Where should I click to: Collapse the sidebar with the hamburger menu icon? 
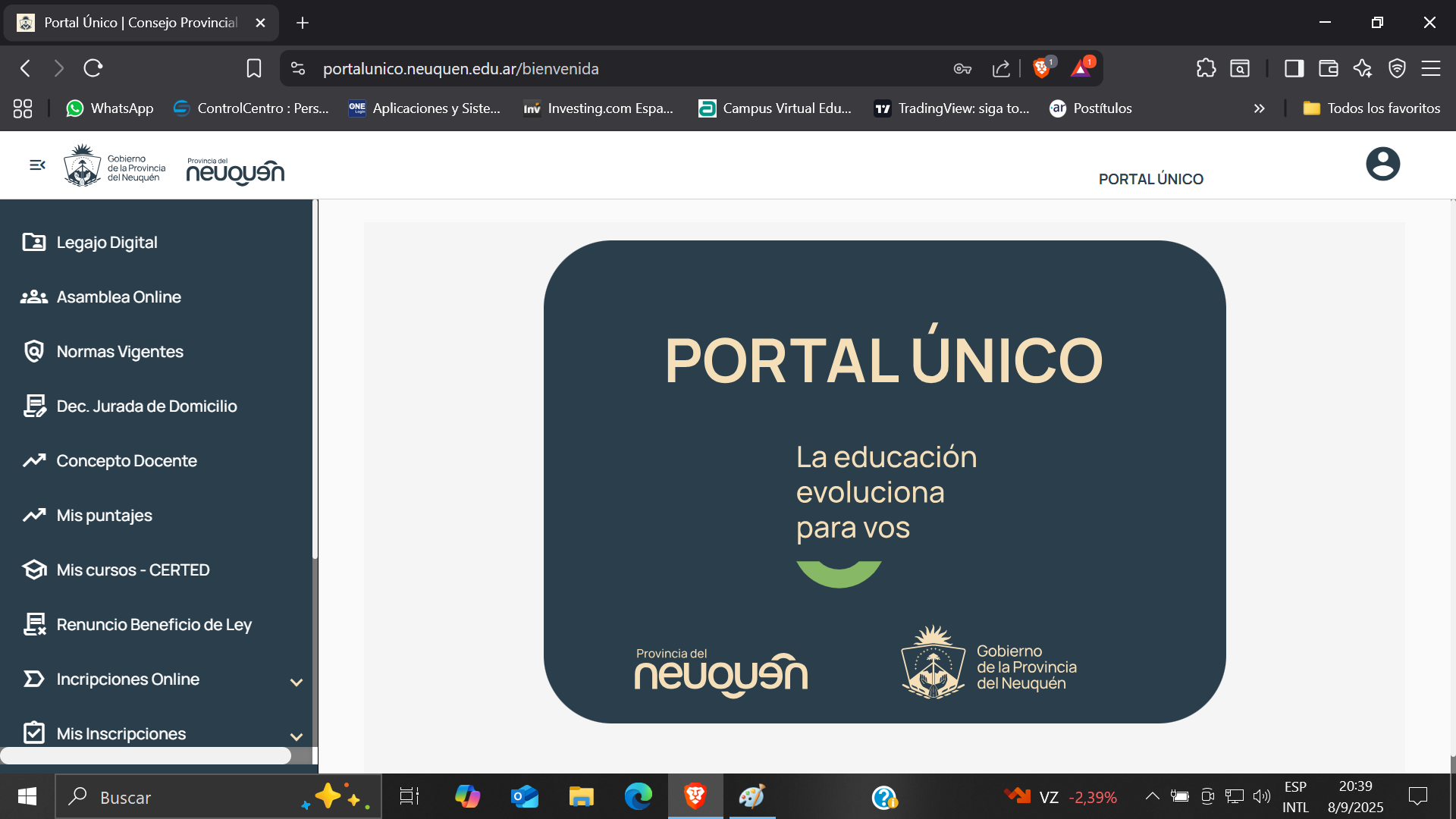[x=37, y=165]
